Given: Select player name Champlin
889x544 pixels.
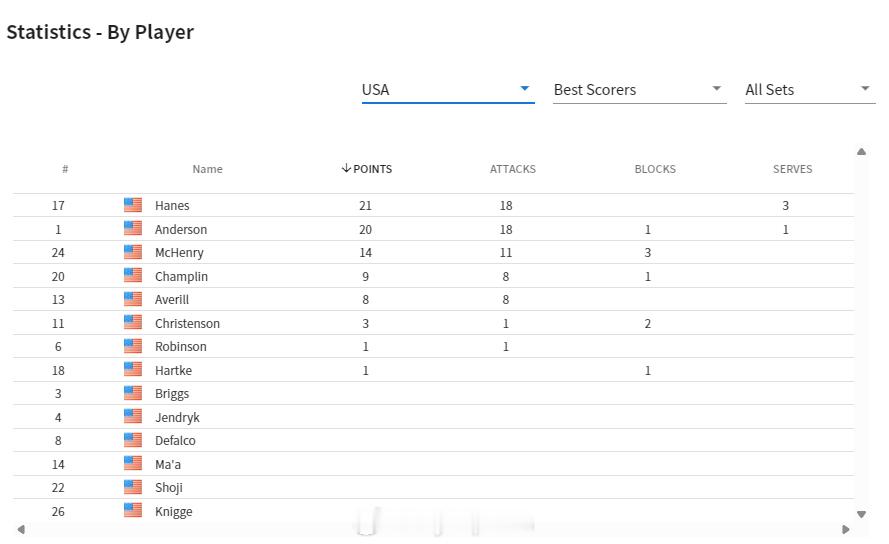Looking at the screenshot, I should pos(181,276).
